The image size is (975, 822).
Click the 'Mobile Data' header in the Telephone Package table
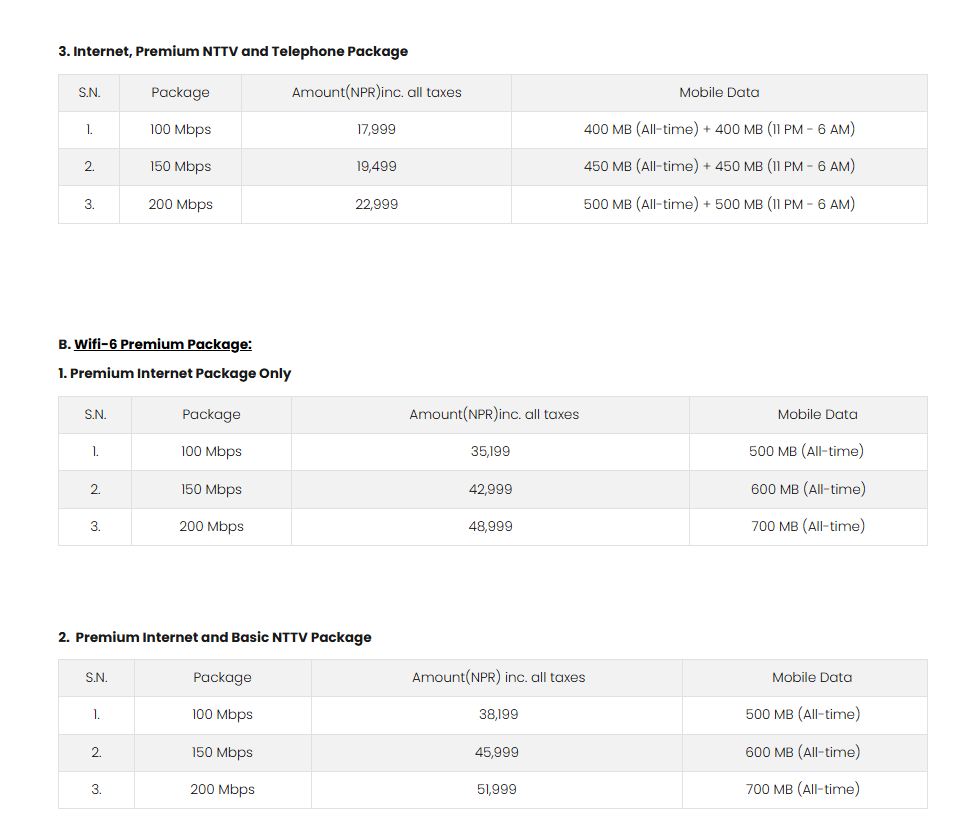click(x=719, y=92)
